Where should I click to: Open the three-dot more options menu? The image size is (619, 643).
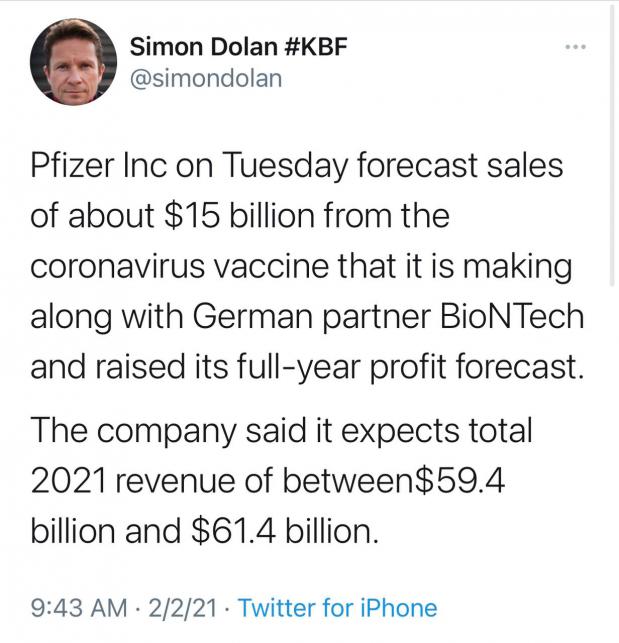coord(576,47)
